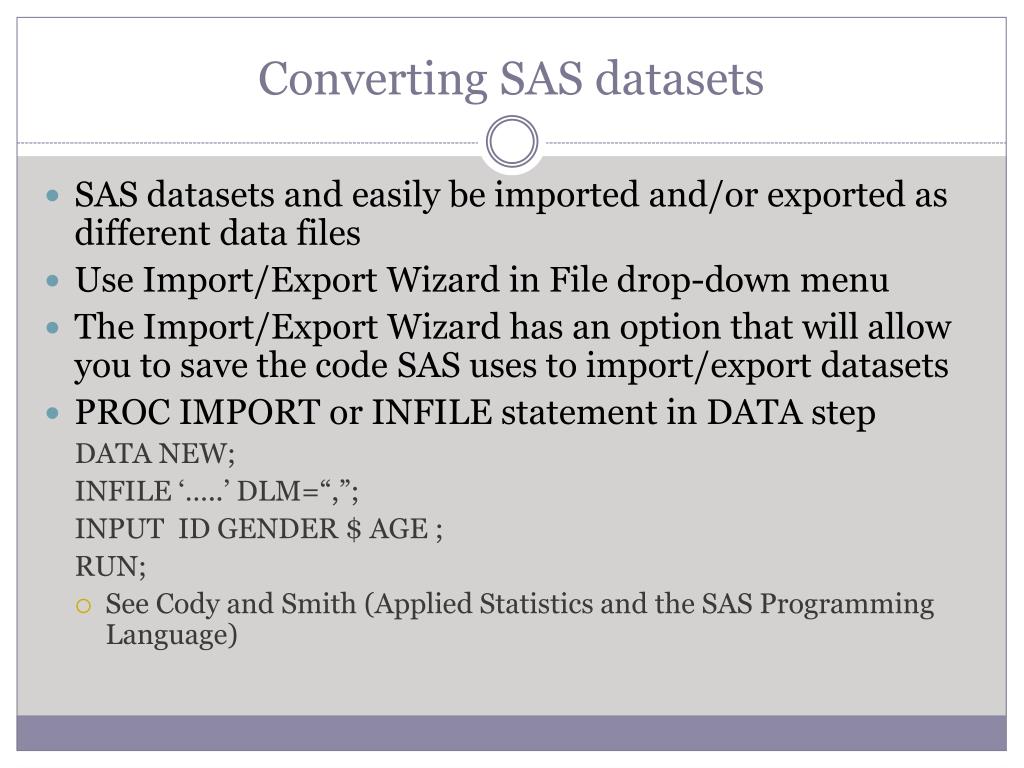The width and height of the screenshot is (1024, 768).
Task: Click the circle ornament below the title
Action: click(x=512, y=142)
